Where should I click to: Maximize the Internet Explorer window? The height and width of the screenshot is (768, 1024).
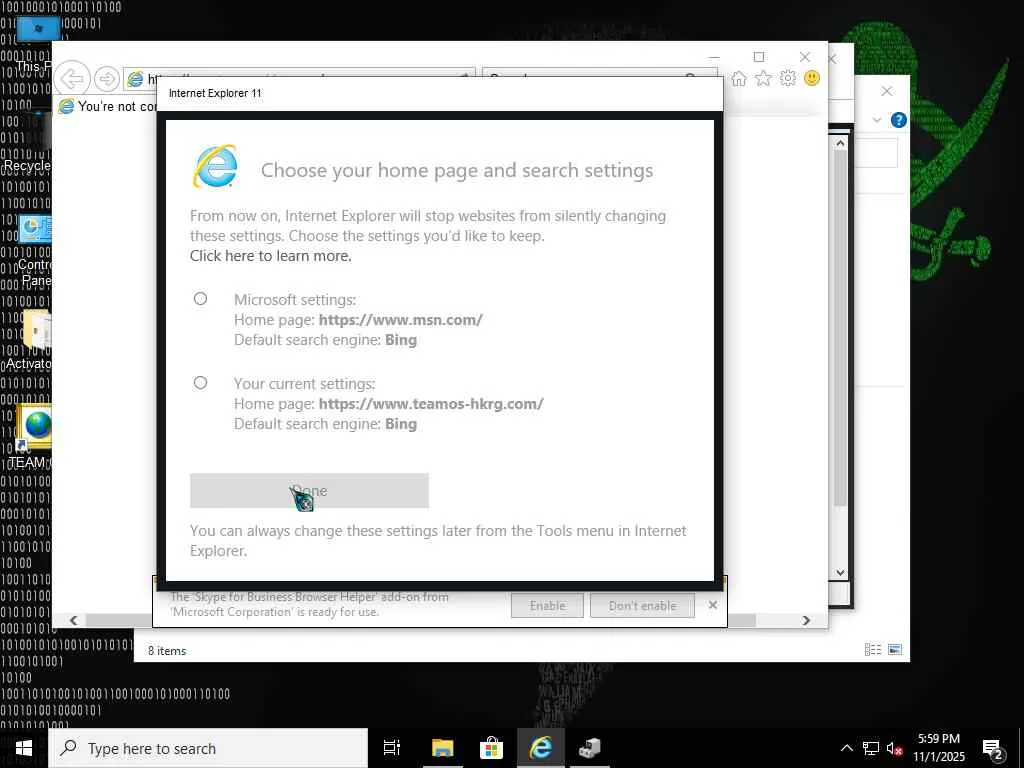pos(758,57)
